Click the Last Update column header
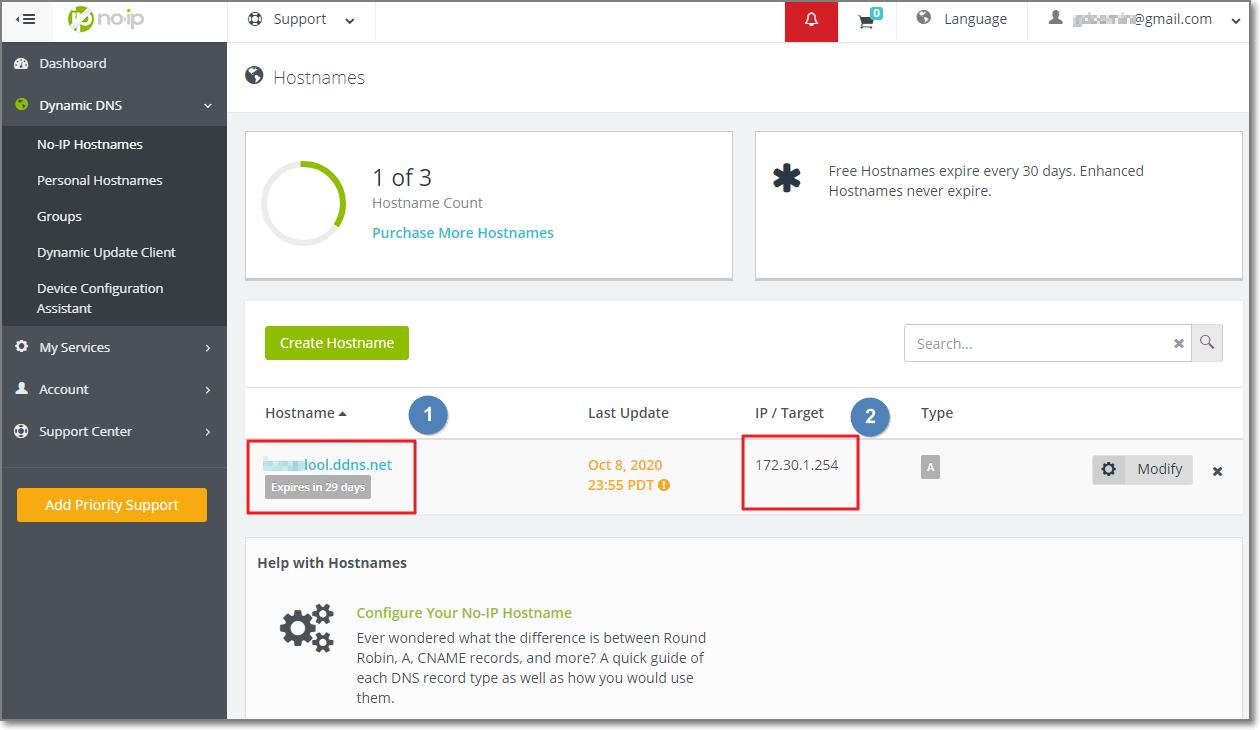This screenshot has height=730, width=1260. pos(628,413)
